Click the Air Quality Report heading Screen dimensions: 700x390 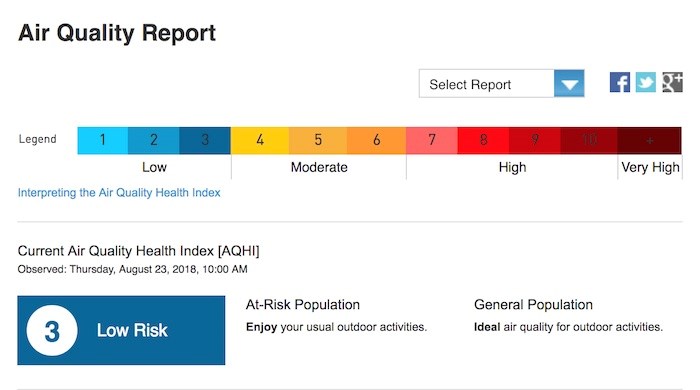click(x=117, y=33)
